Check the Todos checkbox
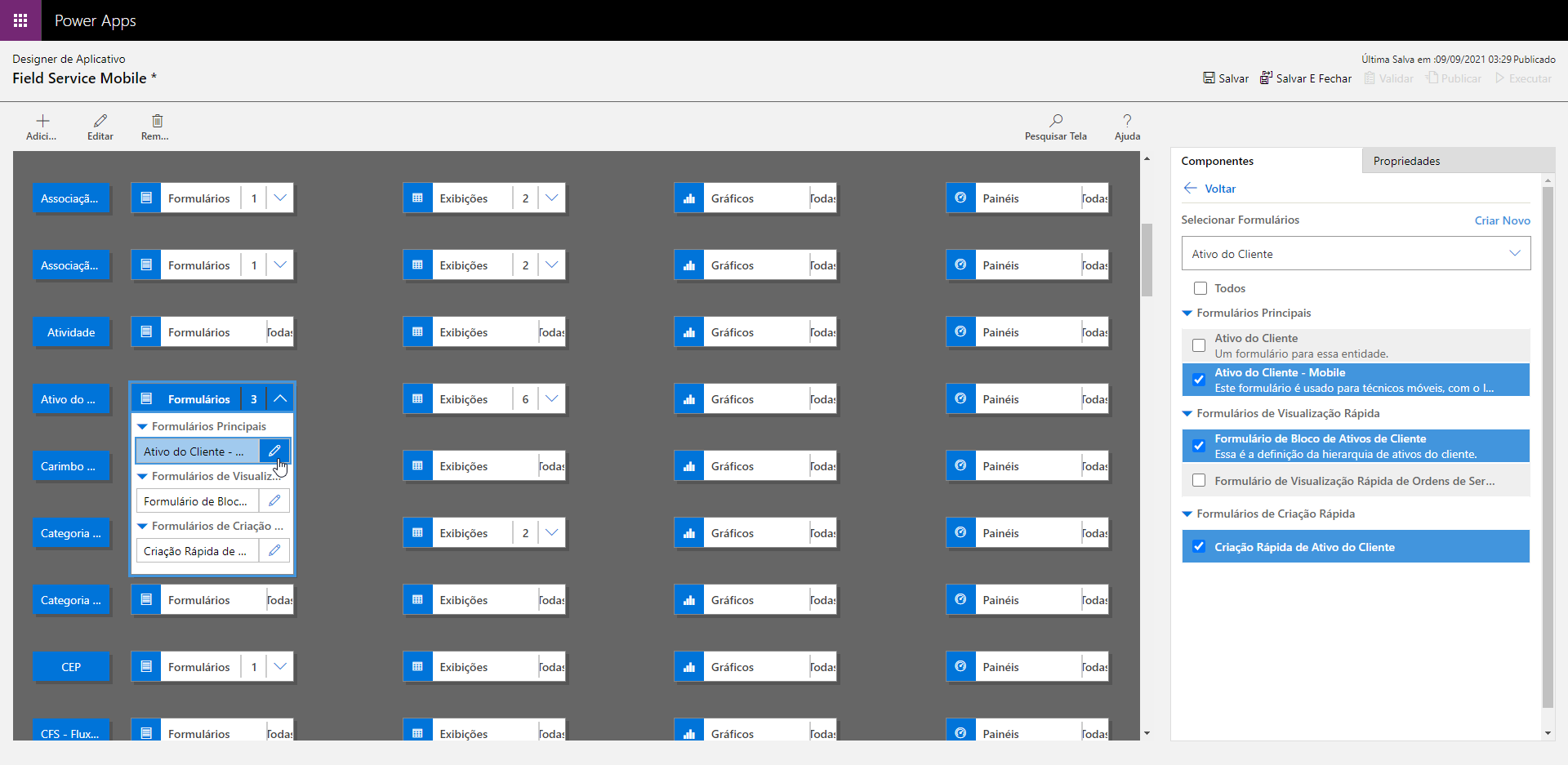 pos(1200,288)
